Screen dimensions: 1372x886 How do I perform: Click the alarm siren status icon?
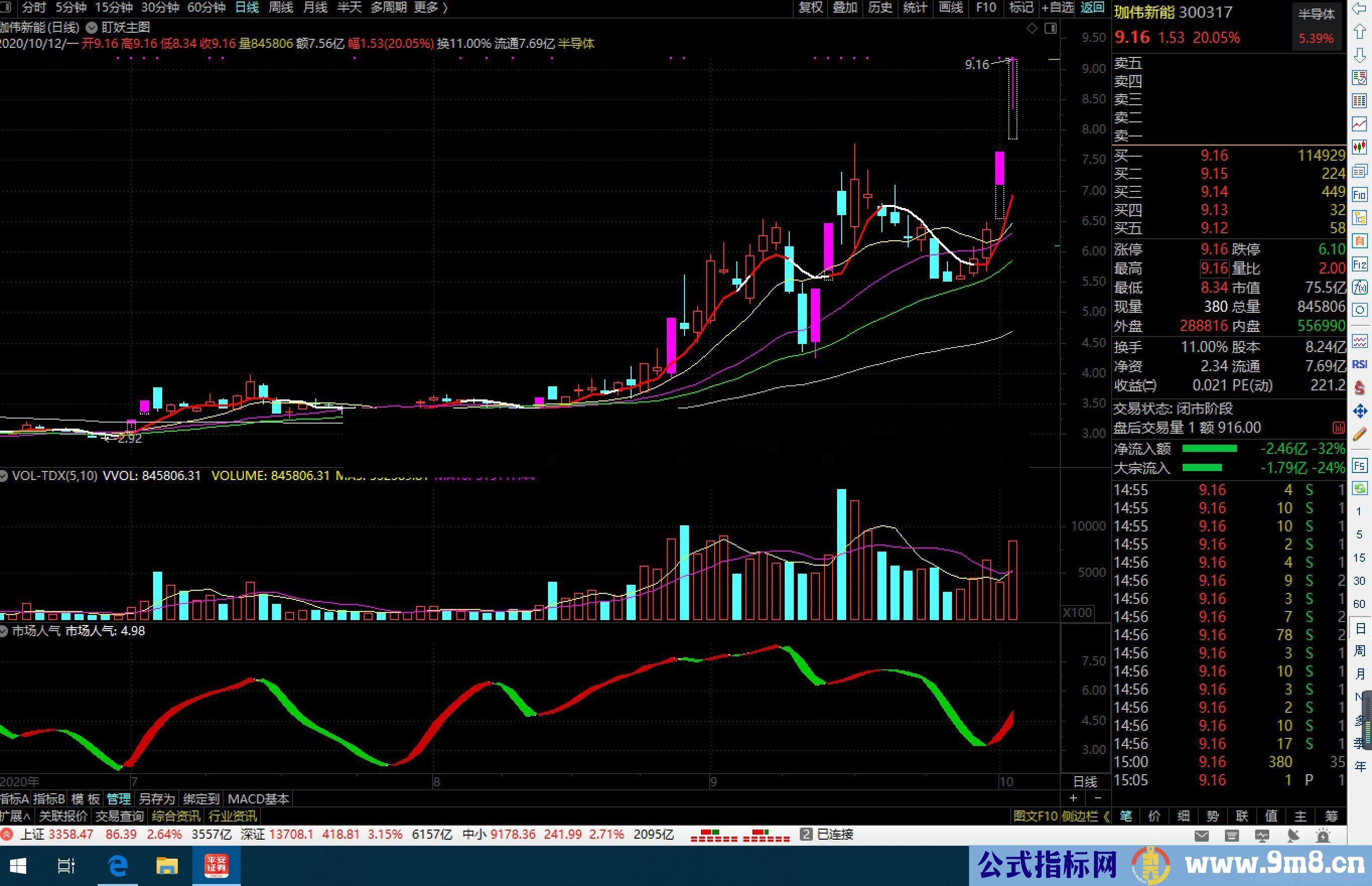pos(1323,835)
